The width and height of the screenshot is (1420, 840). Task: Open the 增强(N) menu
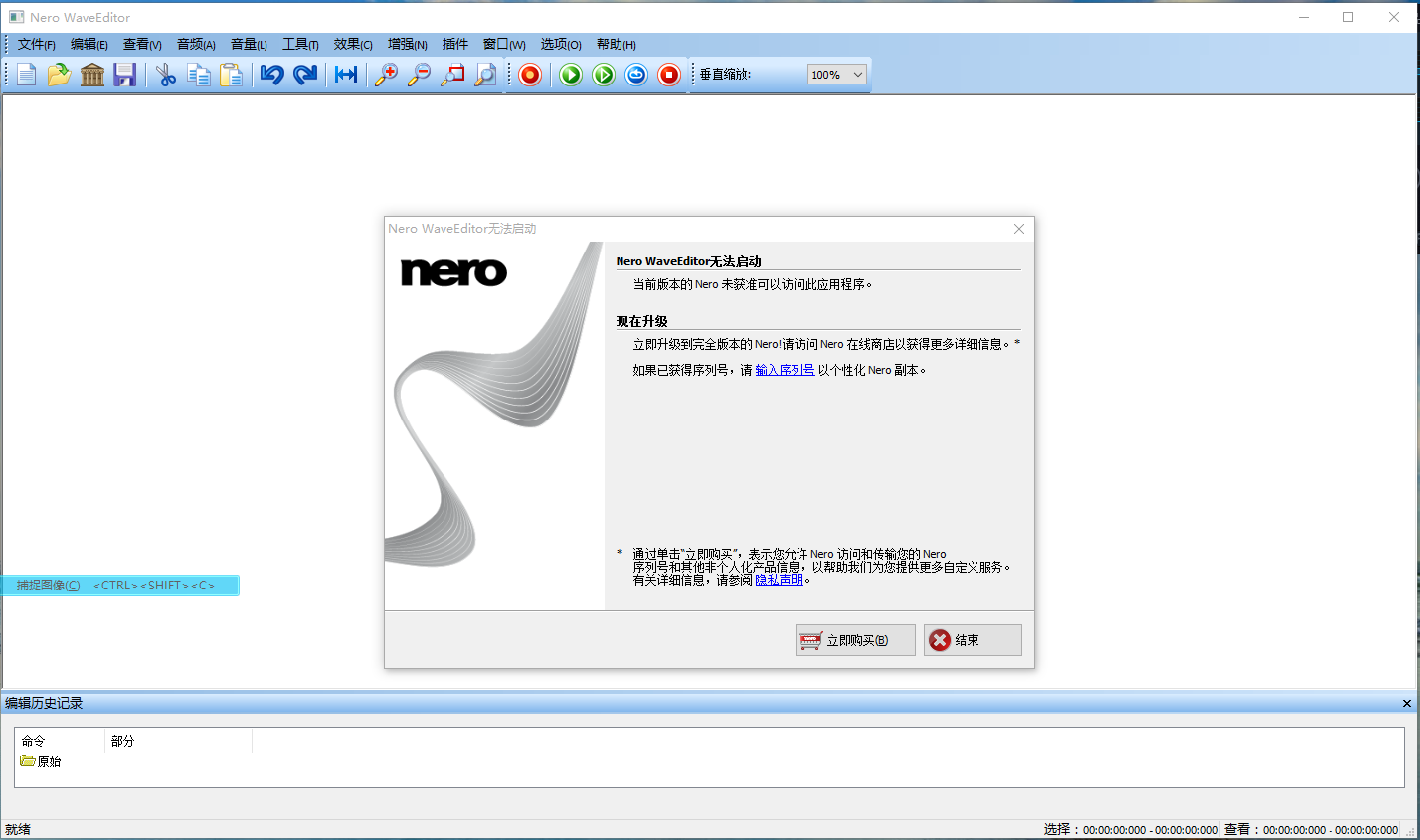(408, 45)
